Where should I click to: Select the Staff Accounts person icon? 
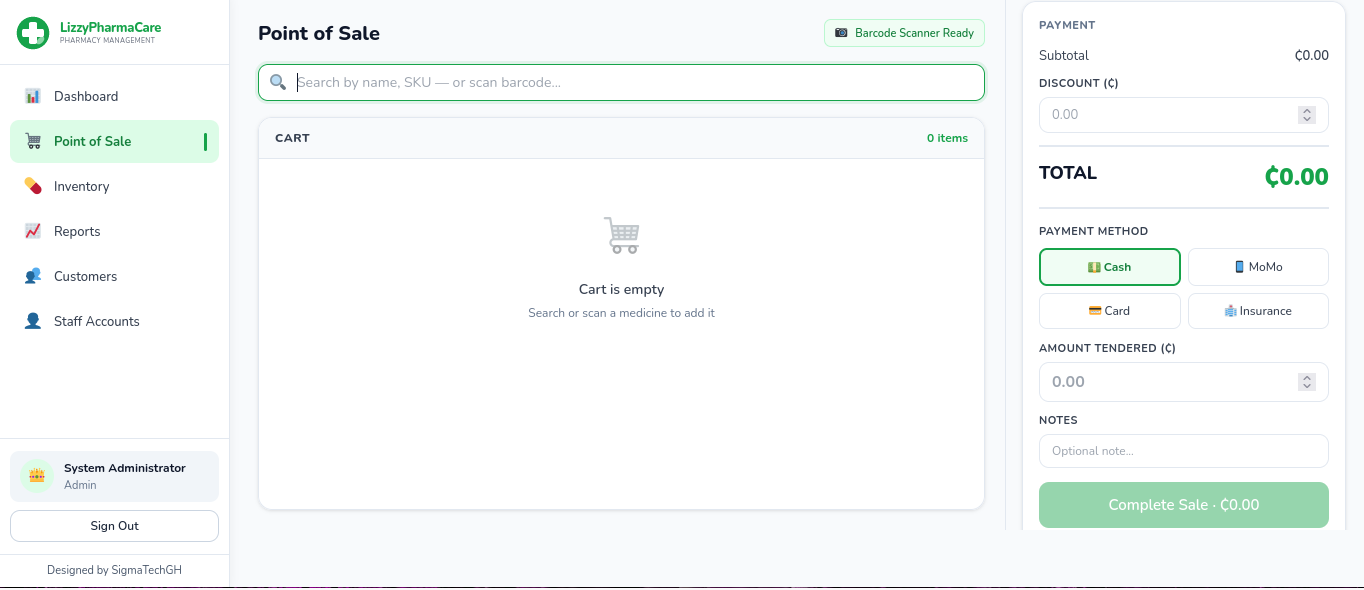33,321
